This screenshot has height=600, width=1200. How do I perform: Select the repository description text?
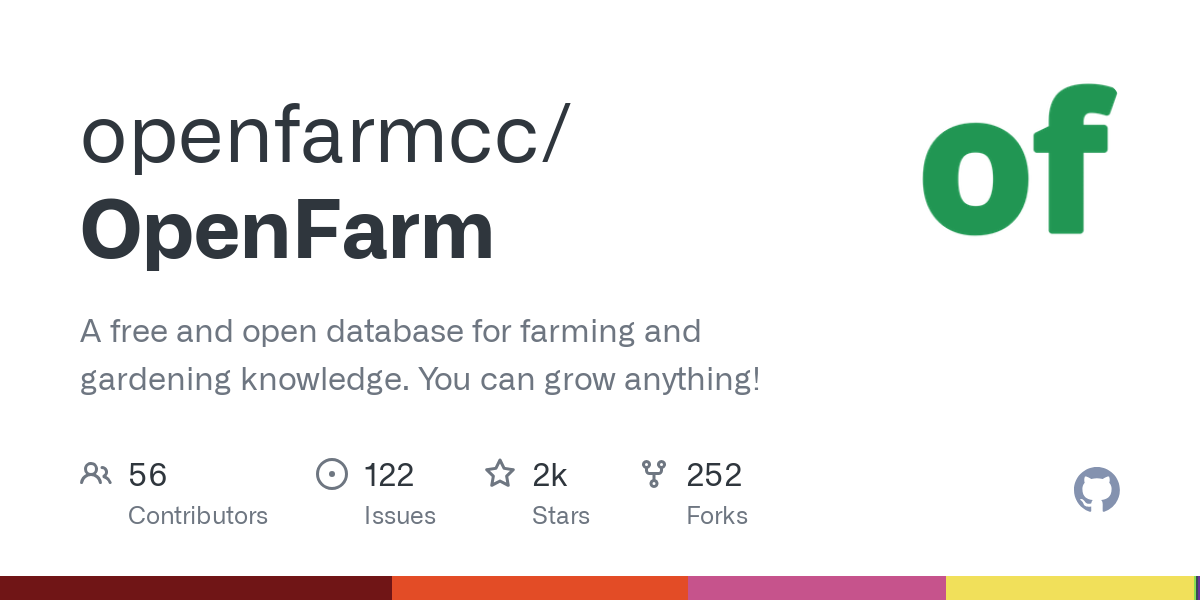(x=420, y=355)
